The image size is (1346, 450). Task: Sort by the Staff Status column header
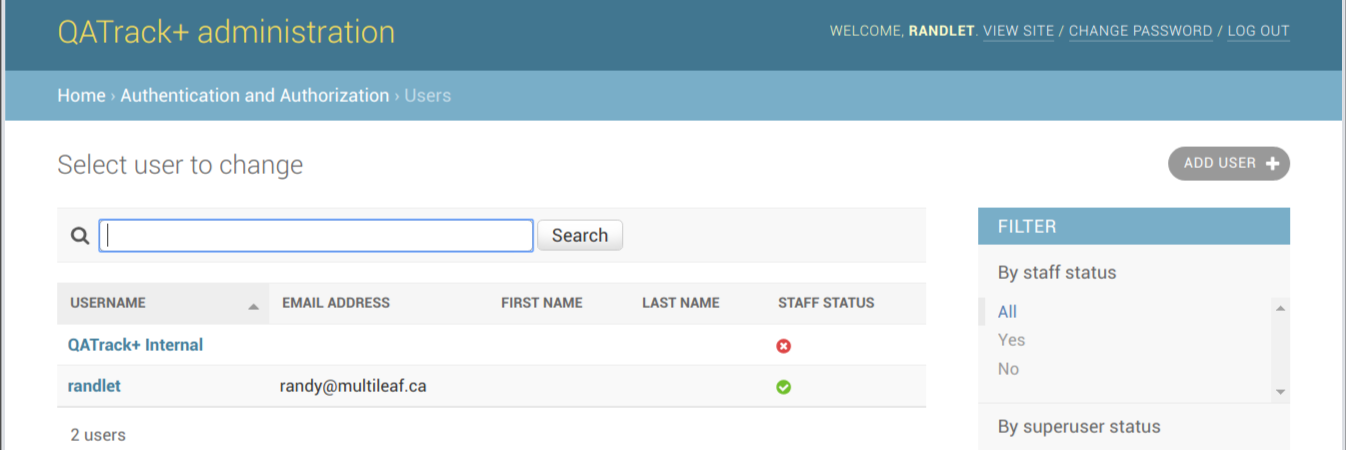point(826,303)
